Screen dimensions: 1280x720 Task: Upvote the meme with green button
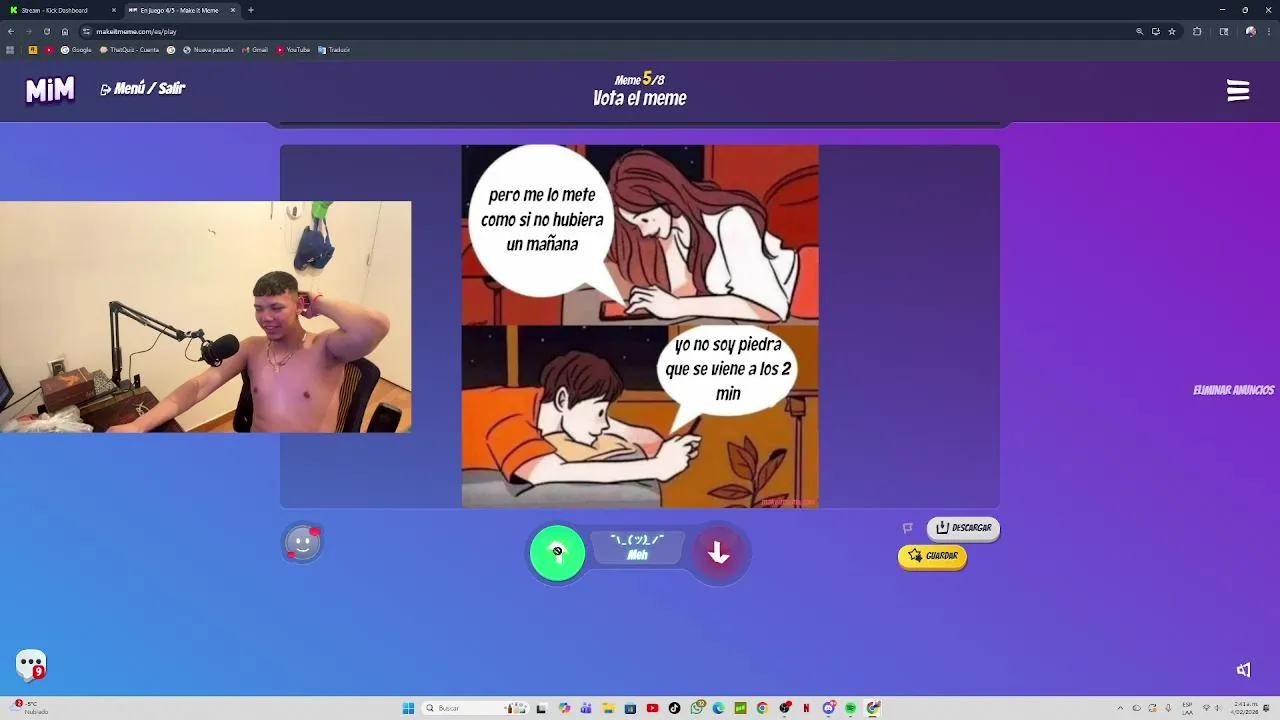point(557,552)
